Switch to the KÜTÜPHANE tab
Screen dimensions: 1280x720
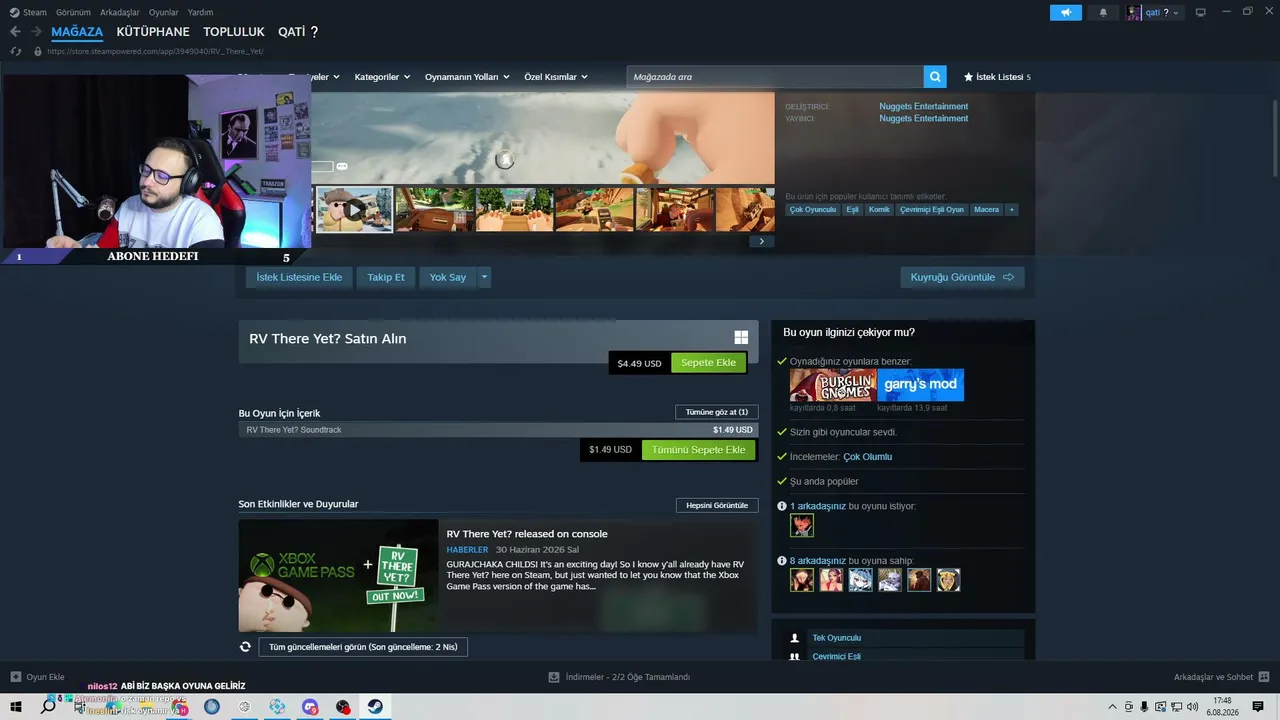tap(153, 32)
